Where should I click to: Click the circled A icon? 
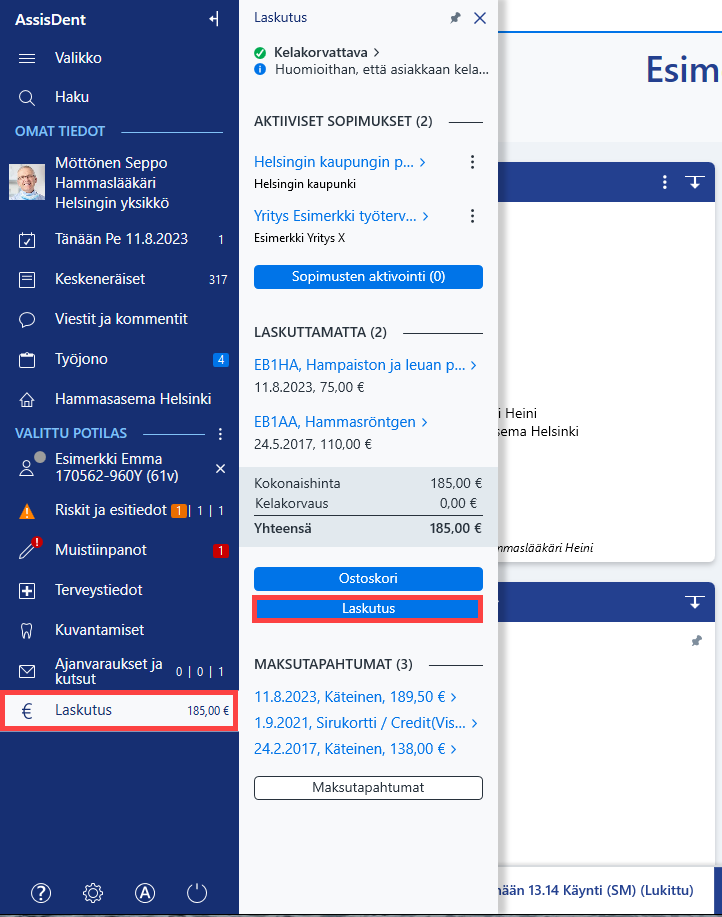click(x=145, y=892)
